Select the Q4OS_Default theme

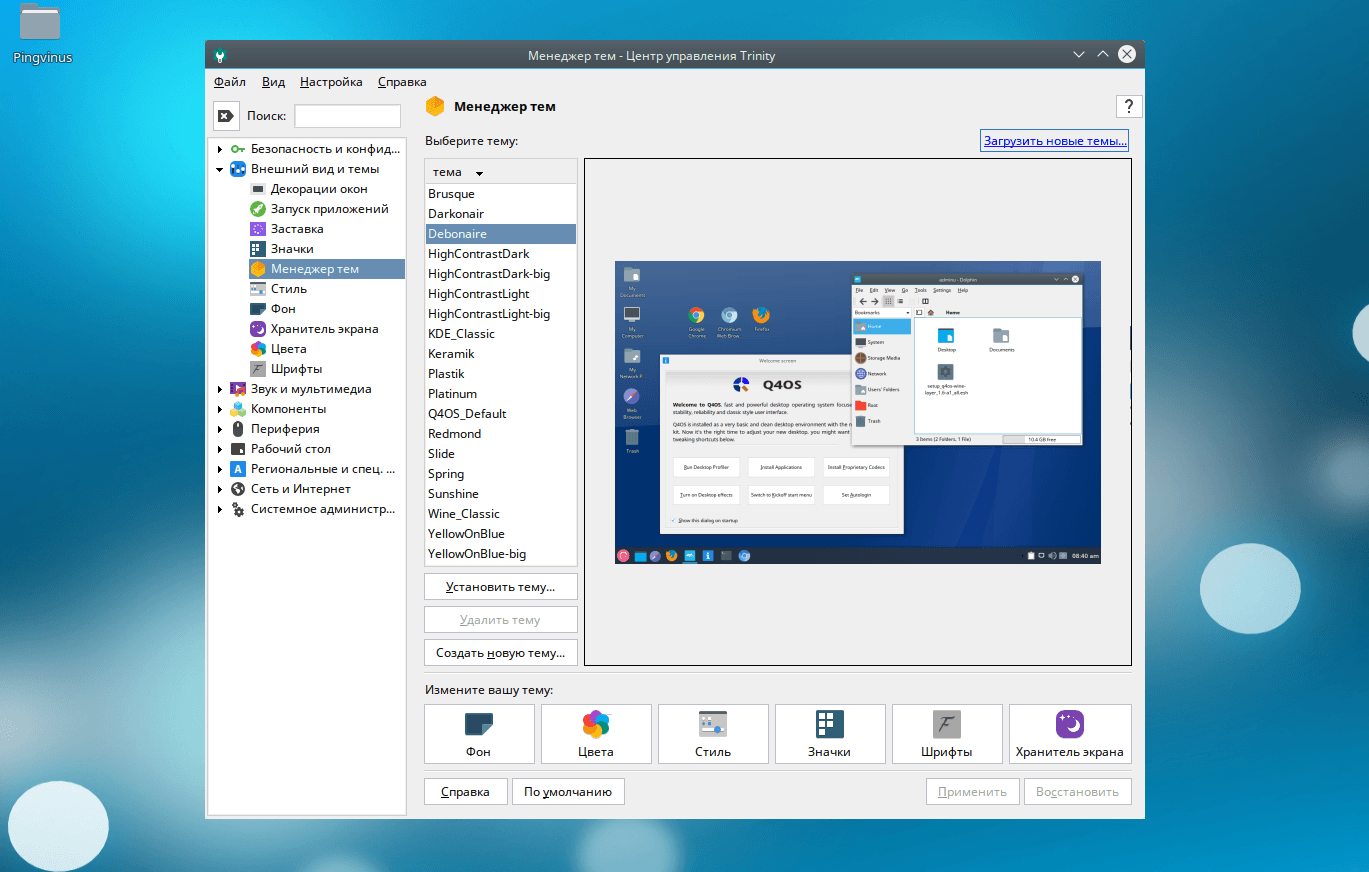pyautogui.click(x=501, y=414)
